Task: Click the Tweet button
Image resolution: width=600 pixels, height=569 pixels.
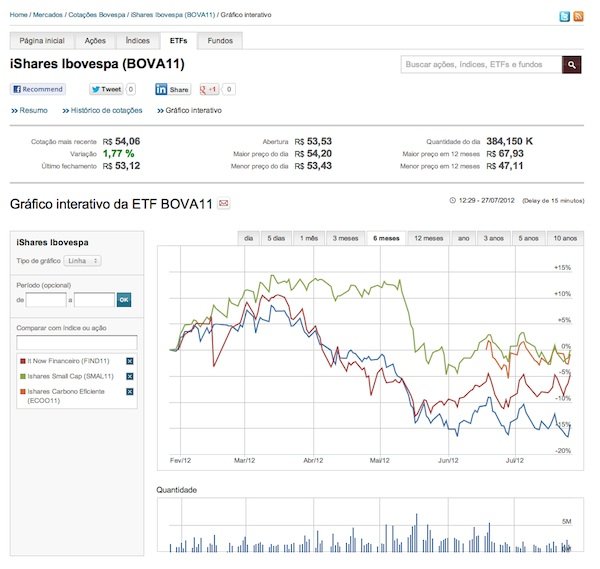Action: (106, 89)
